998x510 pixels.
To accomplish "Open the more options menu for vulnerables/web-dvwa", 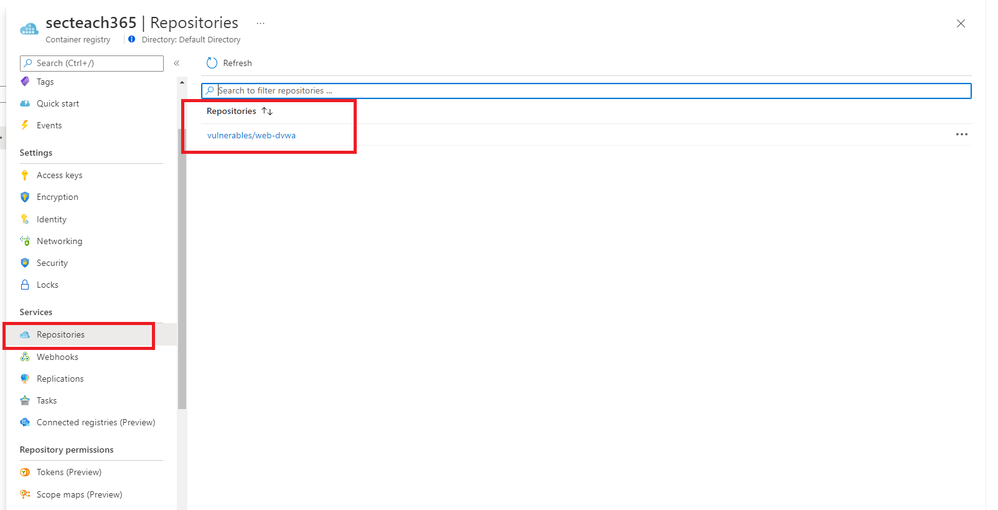I will click(962, 134).
